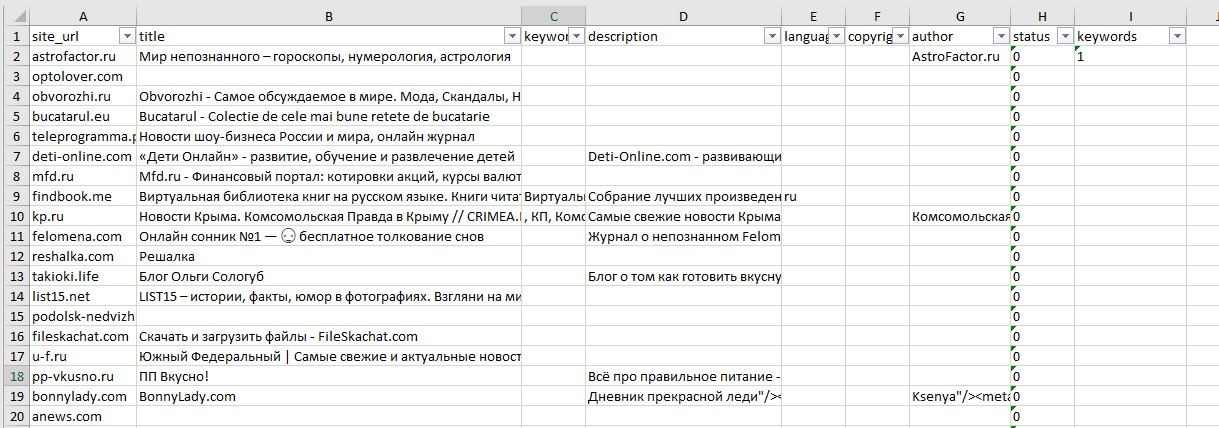Click cell containing reshalka.com
The image size is (1219, 428).
click(x=83, y=256)
